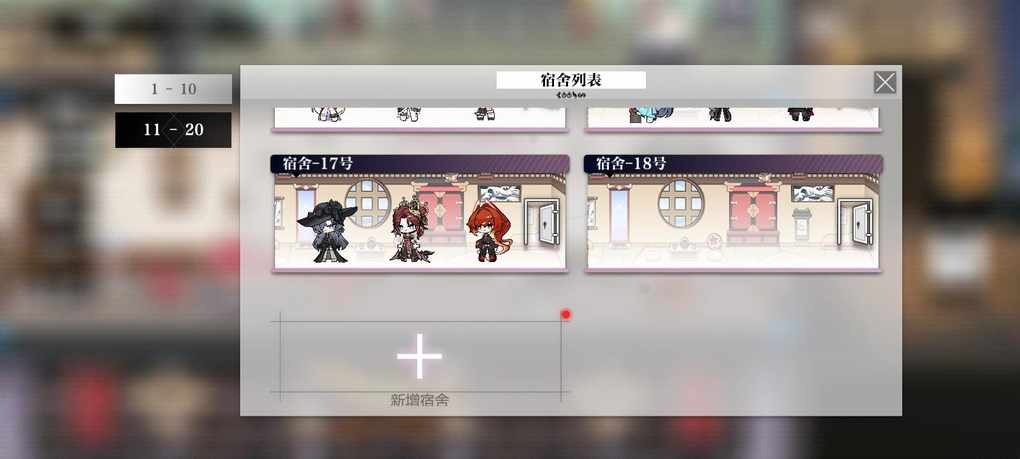
Task: Click the wave painting in dorm 18
Action: (812, 193)
